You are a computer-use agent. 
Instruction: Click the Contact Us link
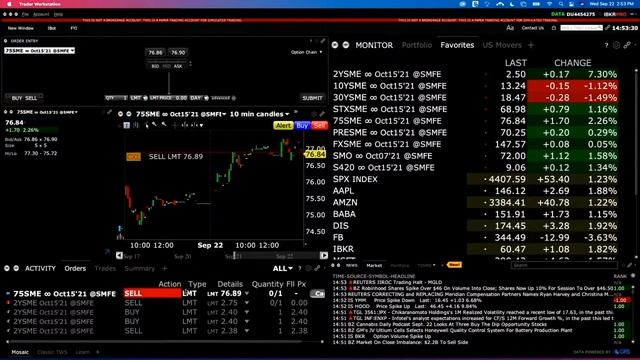pyautogui.click(x=533, y=28)
